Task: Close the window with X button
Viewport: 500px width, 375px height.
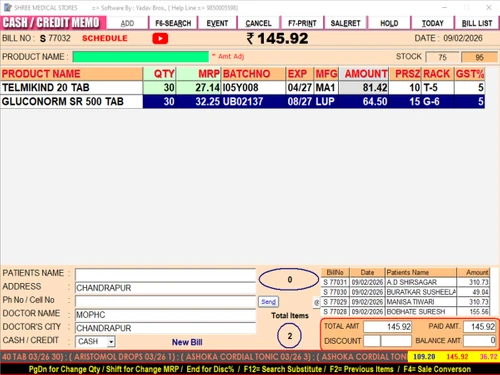Action: (x=489, y=7)
